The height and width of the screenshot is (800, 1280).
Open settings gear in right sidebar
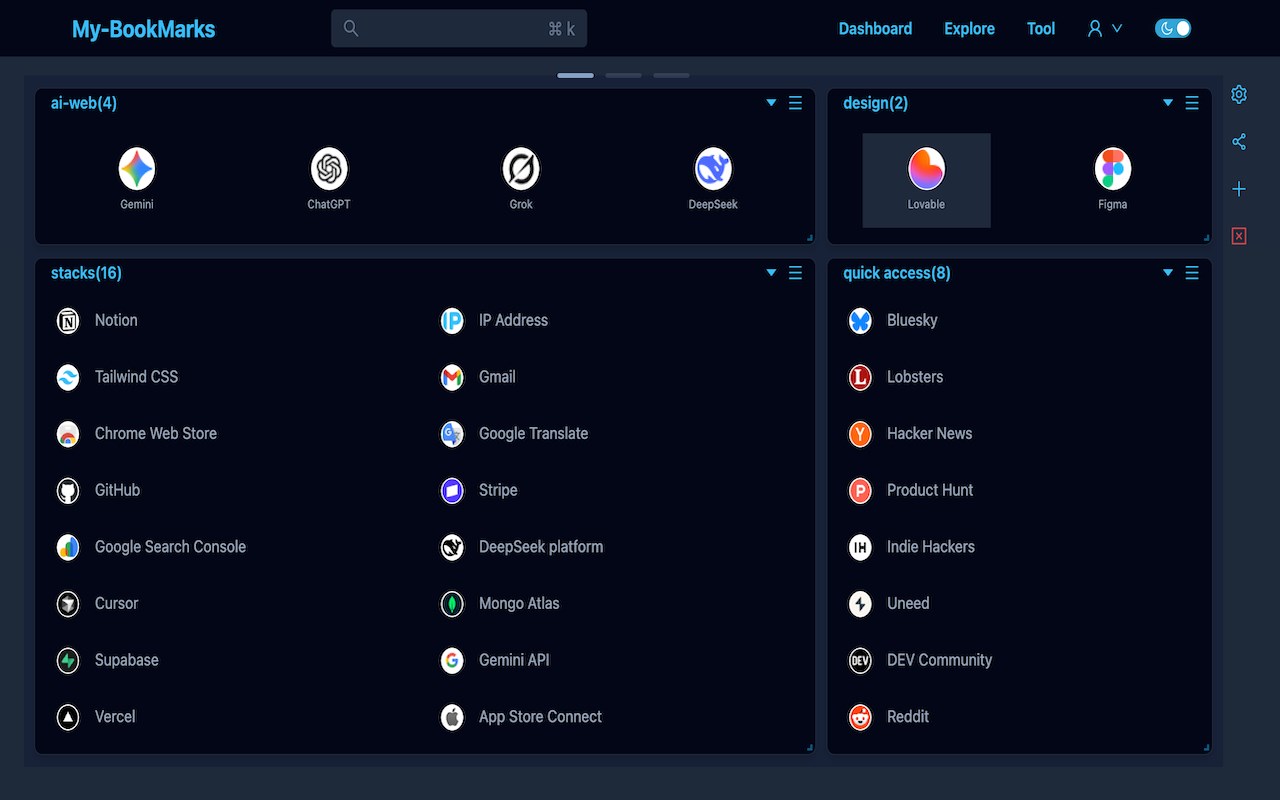[1239, 94]
